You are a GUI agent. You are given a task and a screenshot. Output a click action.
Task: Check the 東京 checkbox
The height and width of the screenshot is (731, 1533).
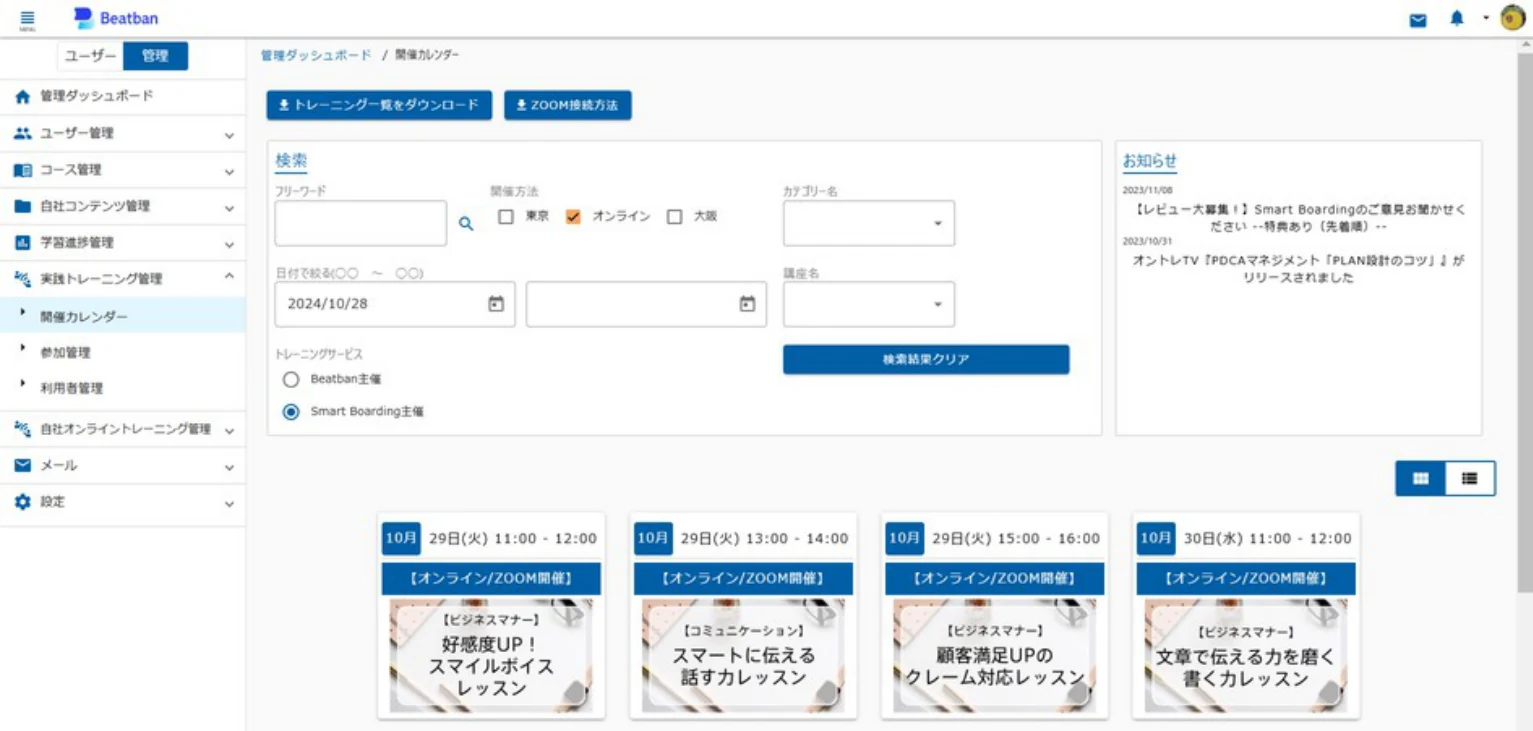506,216
